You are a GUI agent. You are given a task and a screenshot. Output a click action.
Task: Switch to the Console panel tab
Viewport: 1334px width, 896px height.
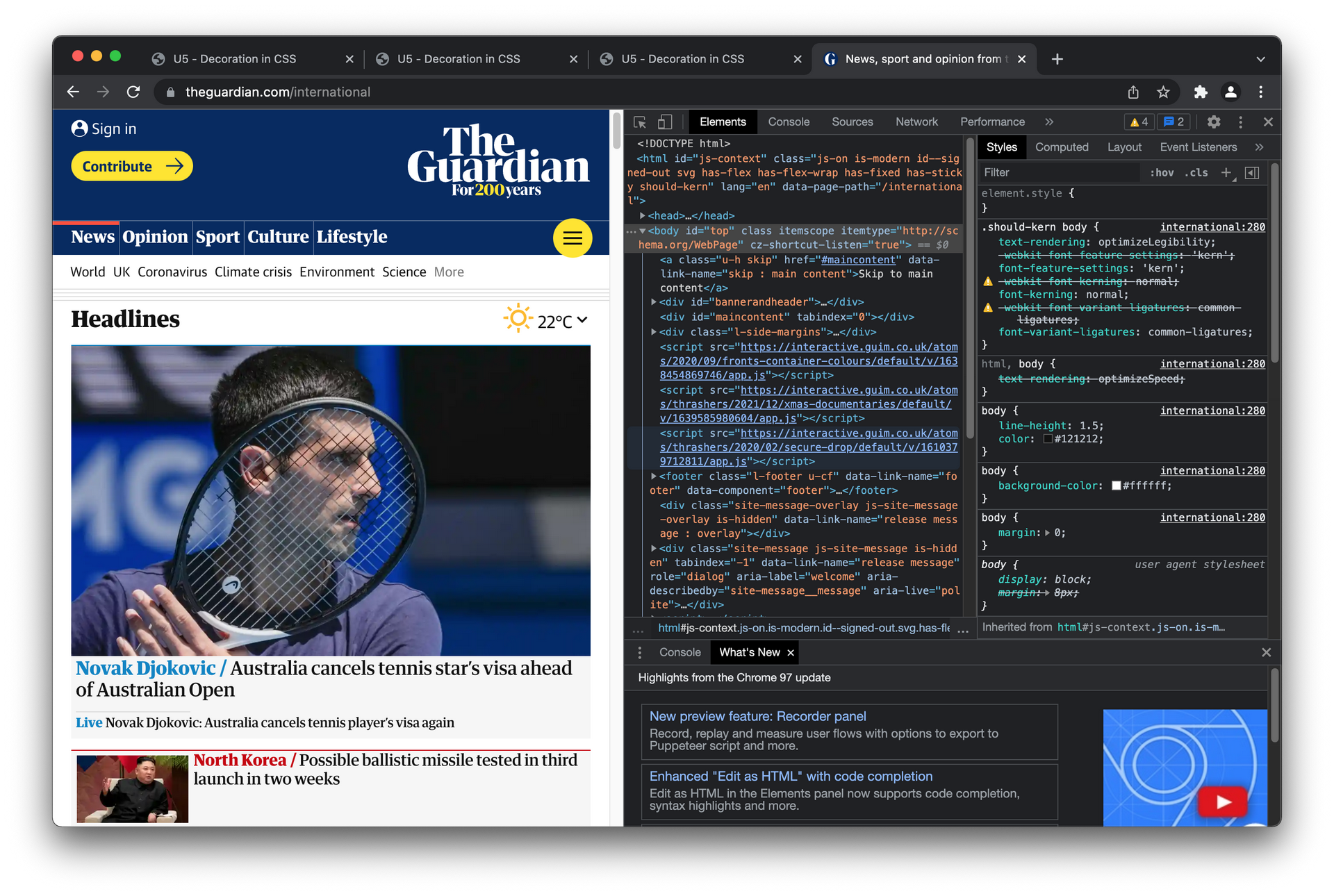point(789,122)
